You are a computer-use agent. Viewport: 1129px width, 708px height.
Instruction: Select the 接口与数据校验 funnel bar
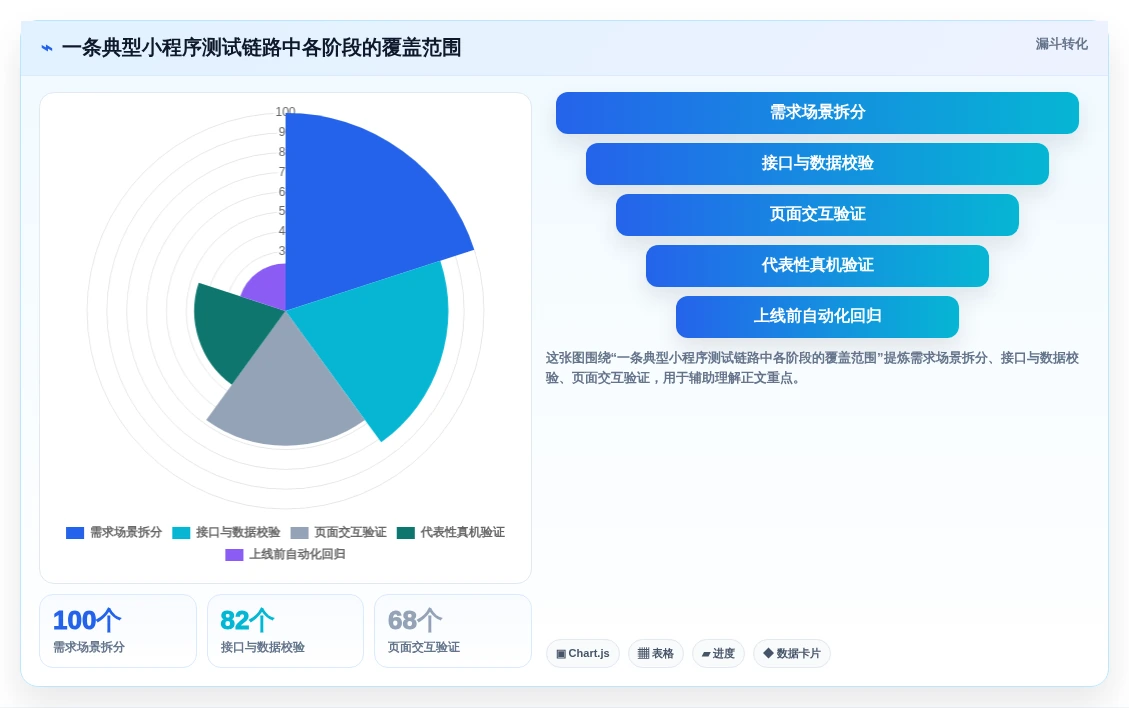point(817,164)
